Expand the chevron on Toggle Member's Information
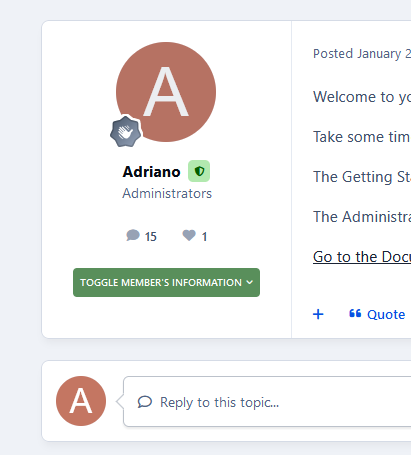This screenshot has width=411, height=455. [250, 282]
